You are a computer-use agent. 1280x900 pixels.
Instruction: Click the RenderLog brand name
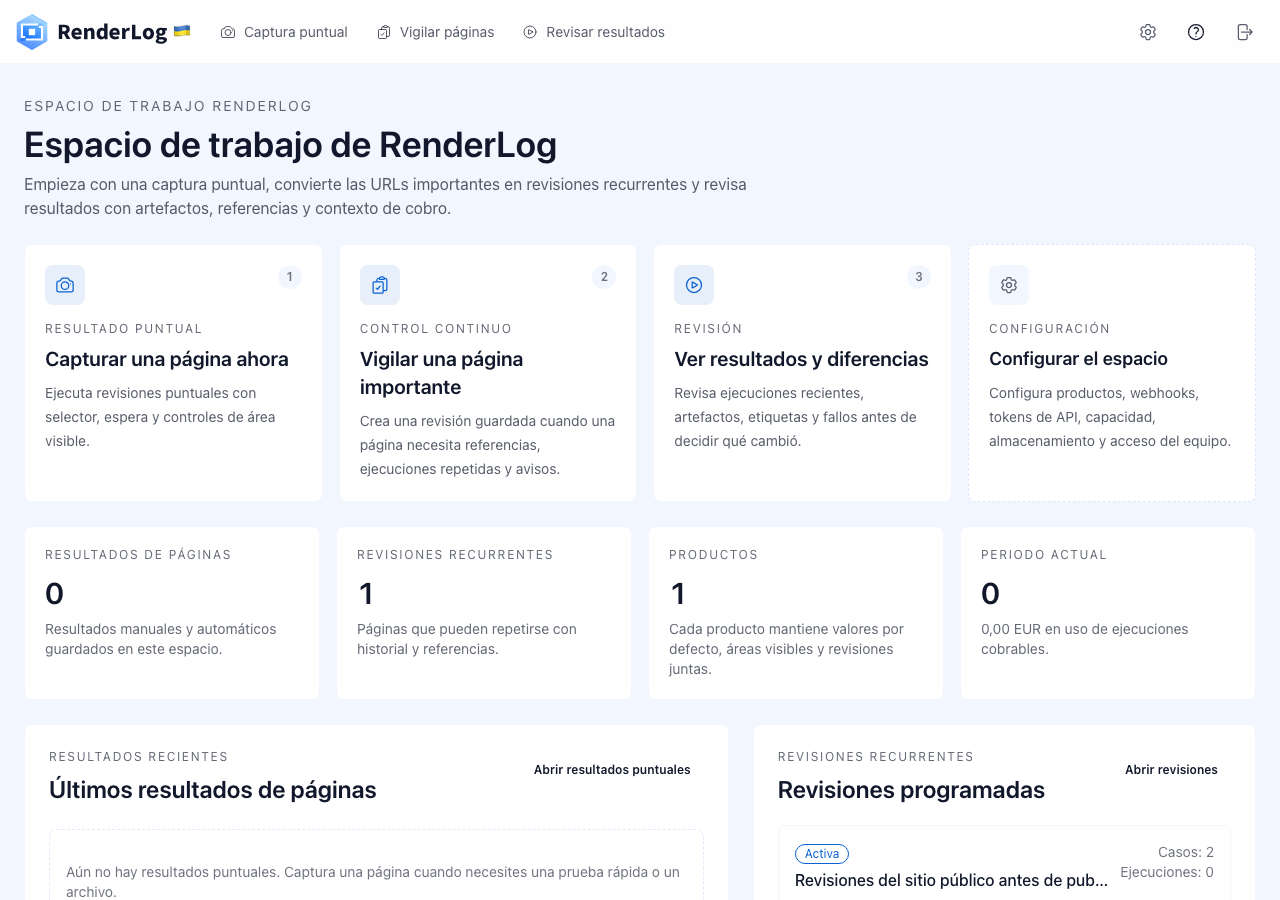point(112,32)
